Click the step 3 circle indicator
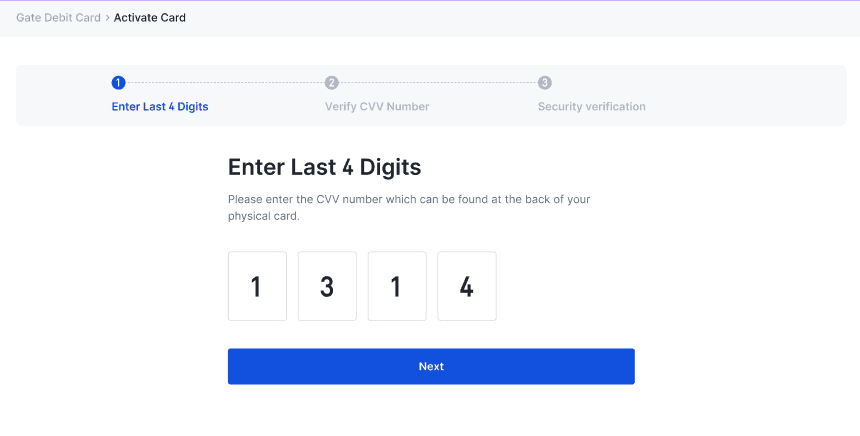860x436 pixels. click(544, 83)
